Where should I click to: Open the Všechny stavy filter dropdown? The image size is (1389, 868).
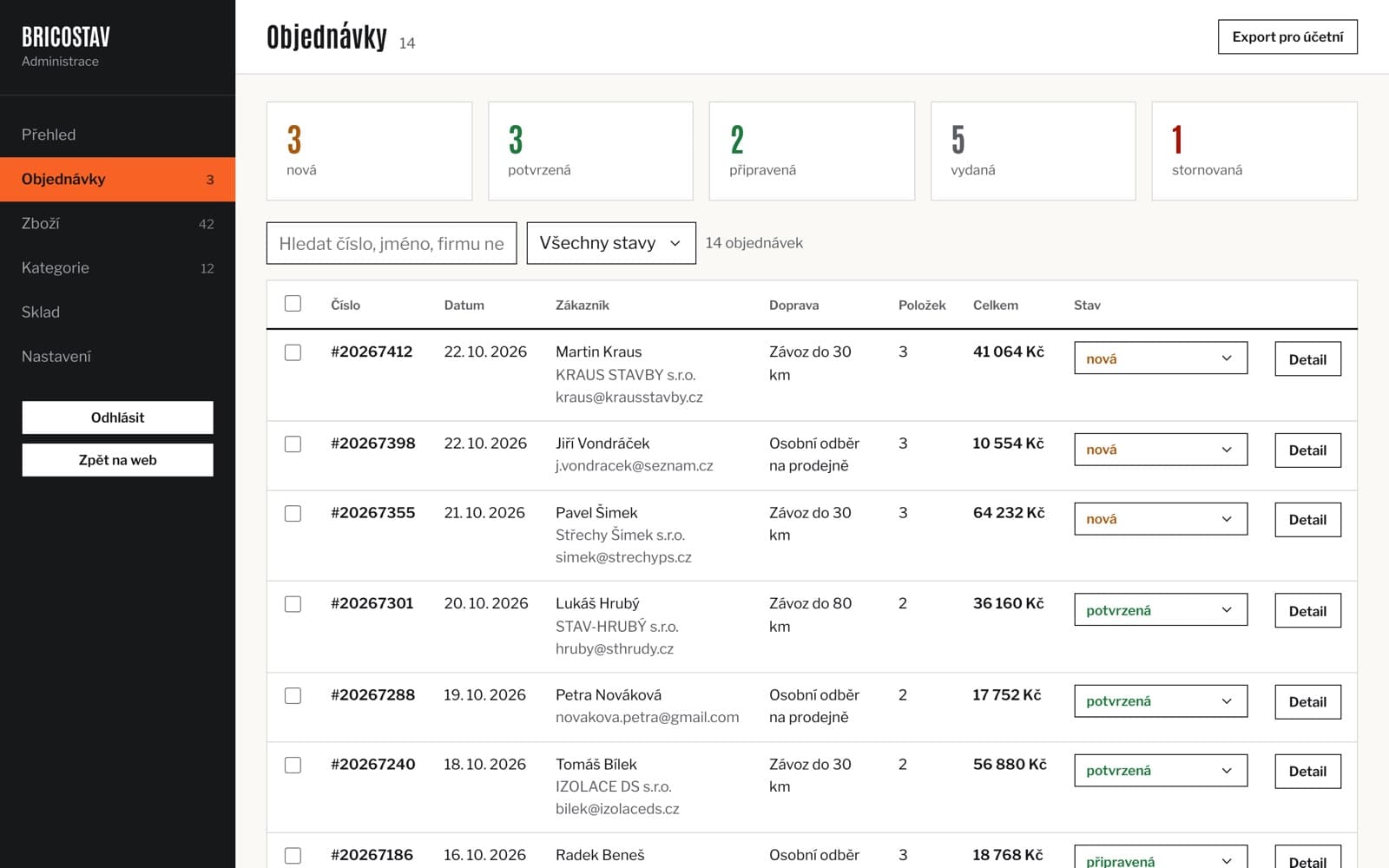611,243
